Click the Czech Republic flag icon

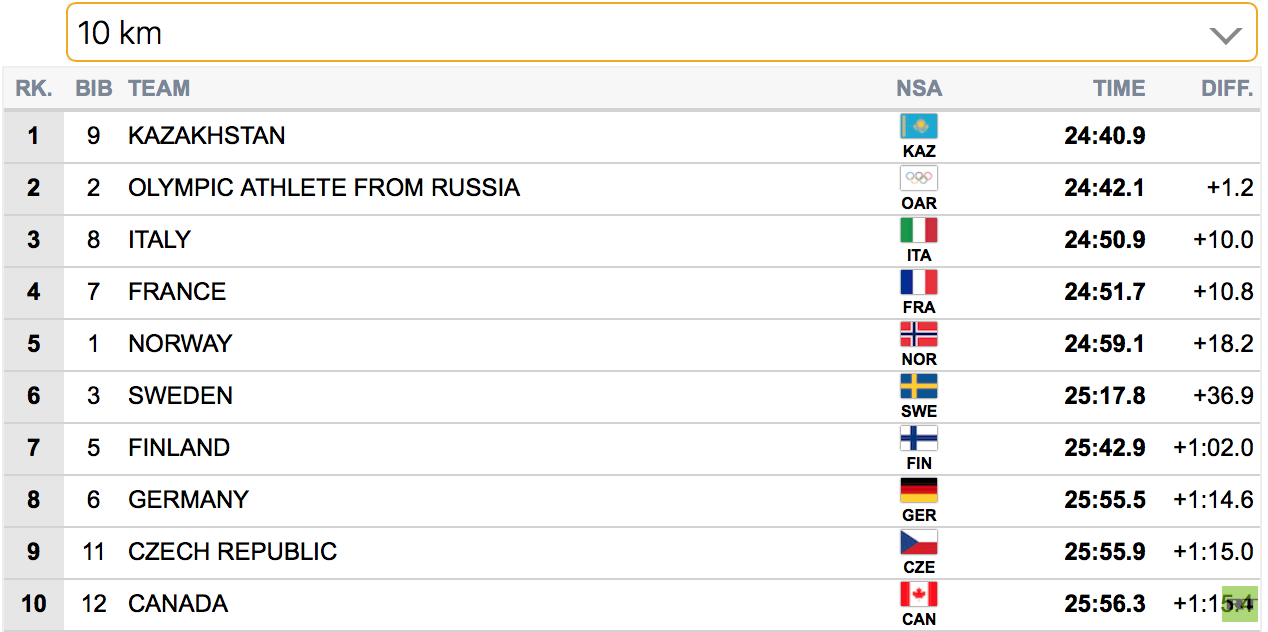pyautogui.click(x=919, y=543)
